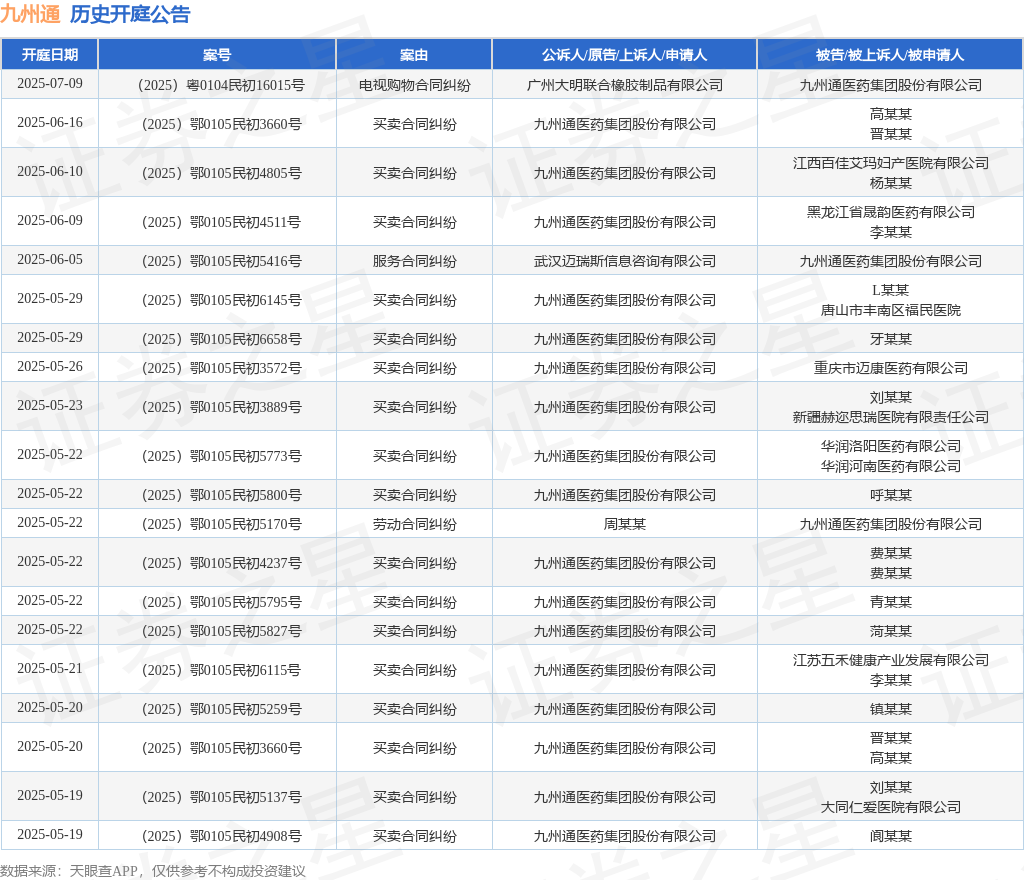Click case number "(2025)粤0104民初16015号"

click(x=221, y=85)
